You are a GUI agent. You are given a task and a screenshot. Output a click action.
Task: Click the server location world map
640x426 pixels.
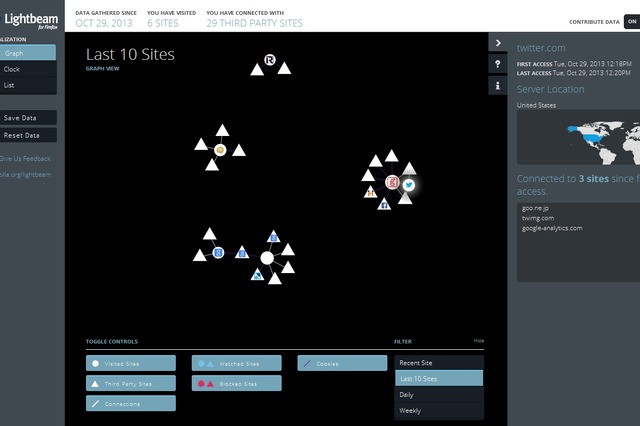(x=578, y=138)
